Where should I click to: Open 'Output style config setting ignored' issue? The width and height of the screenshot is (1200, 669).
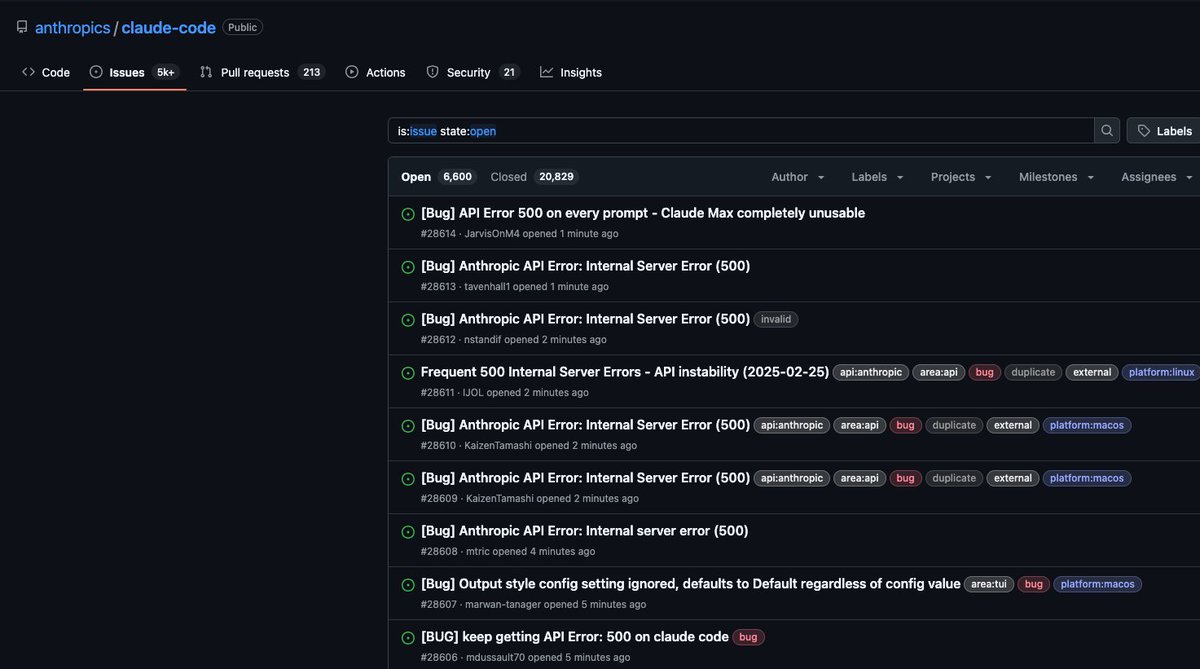tap(690, 584)
